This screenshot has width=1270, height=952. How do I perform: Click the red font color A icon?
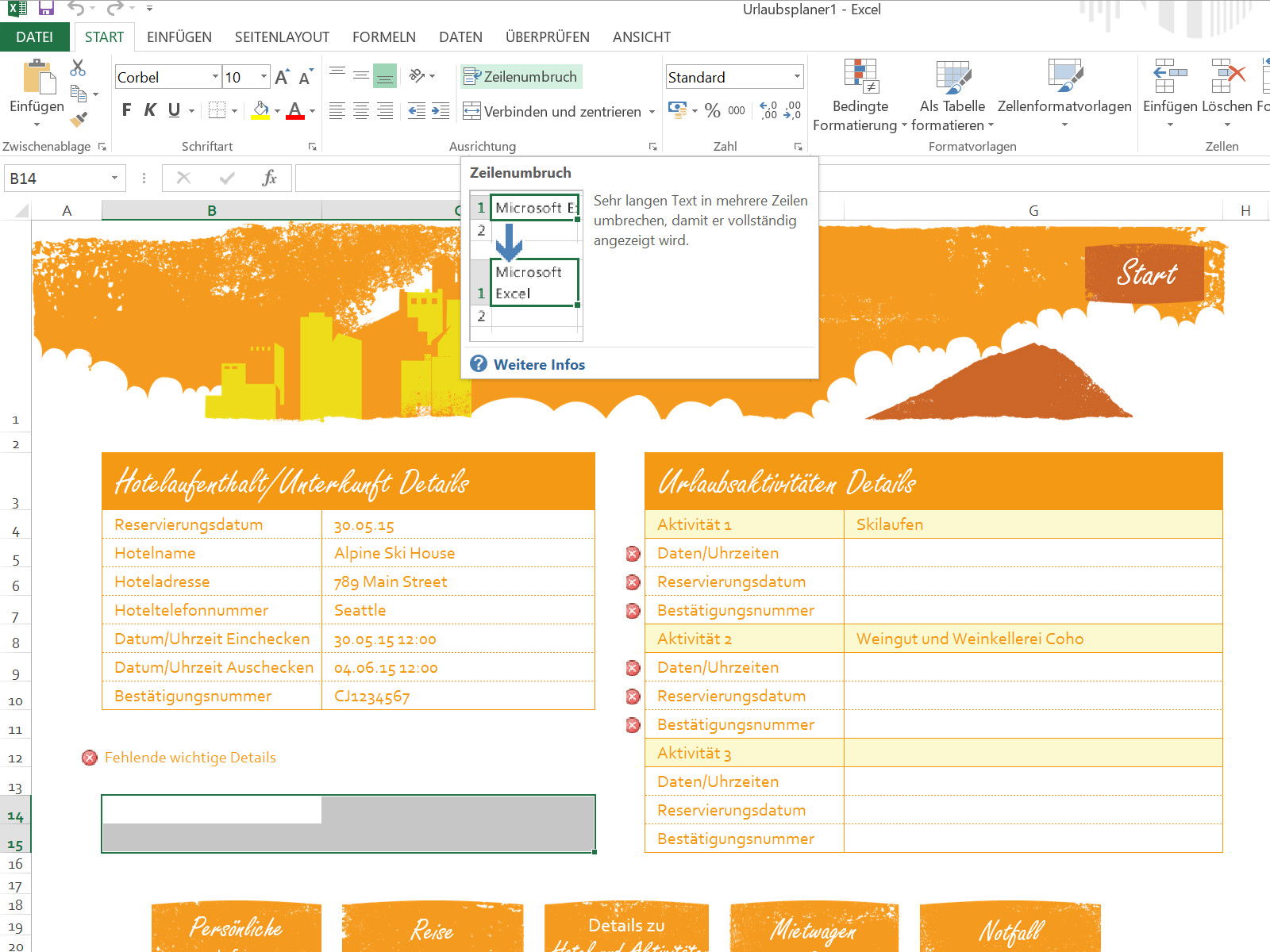coord(295,110)
